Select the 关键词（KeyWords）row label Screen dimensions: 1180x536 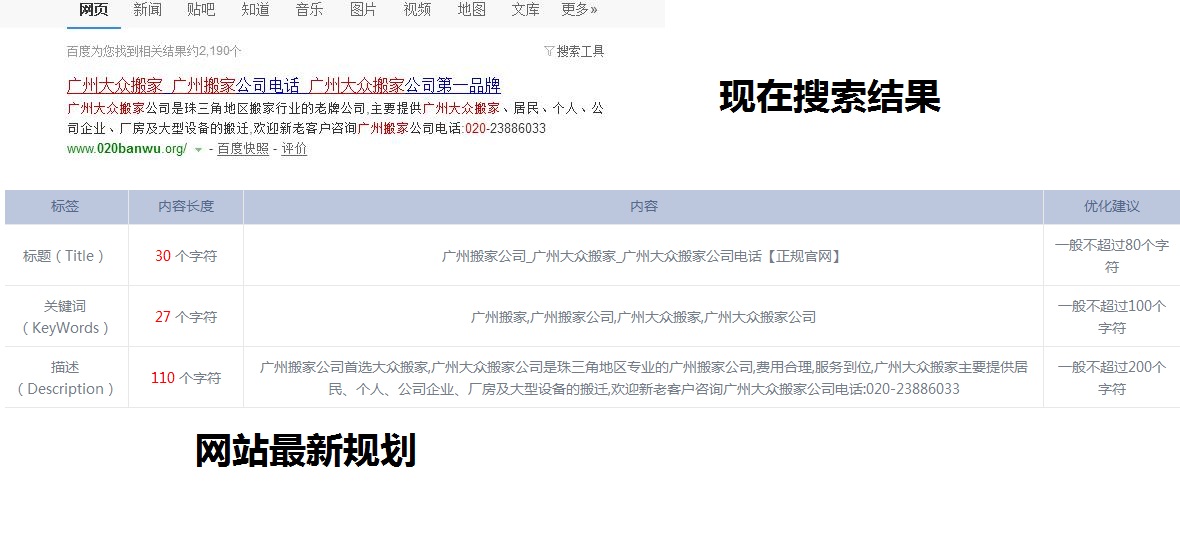pyautogui.click(x=65, y=317)
